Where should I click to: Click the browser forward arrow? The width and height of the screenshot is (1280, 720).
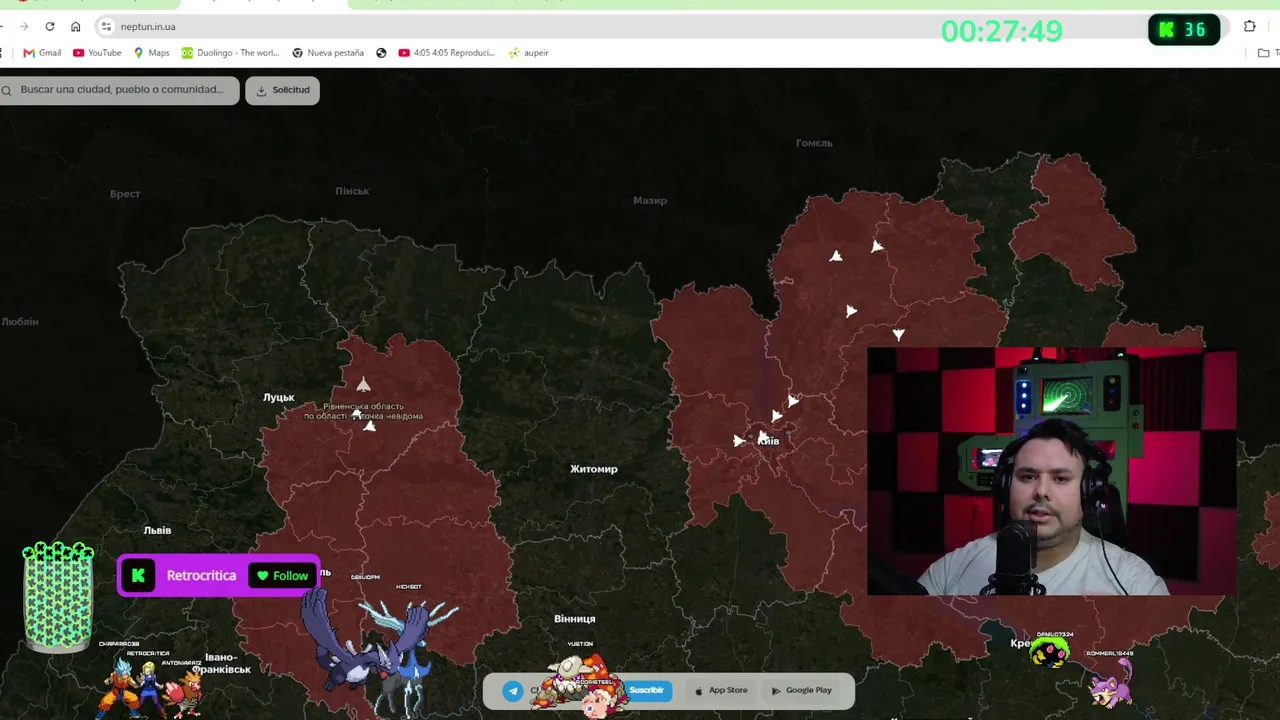[x=24, y=26]
